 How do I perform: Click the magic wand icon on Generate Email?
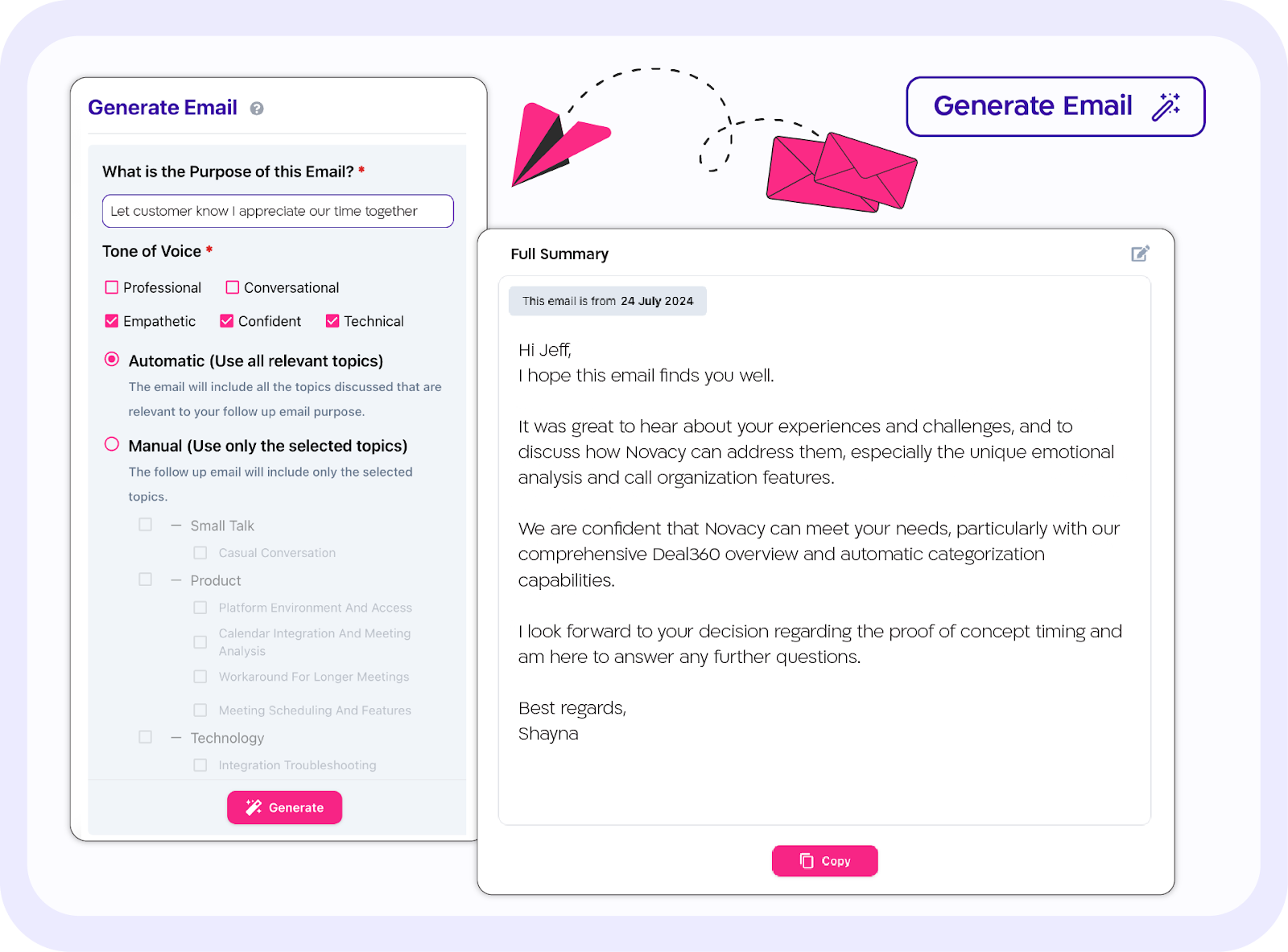pos(1166,106)
